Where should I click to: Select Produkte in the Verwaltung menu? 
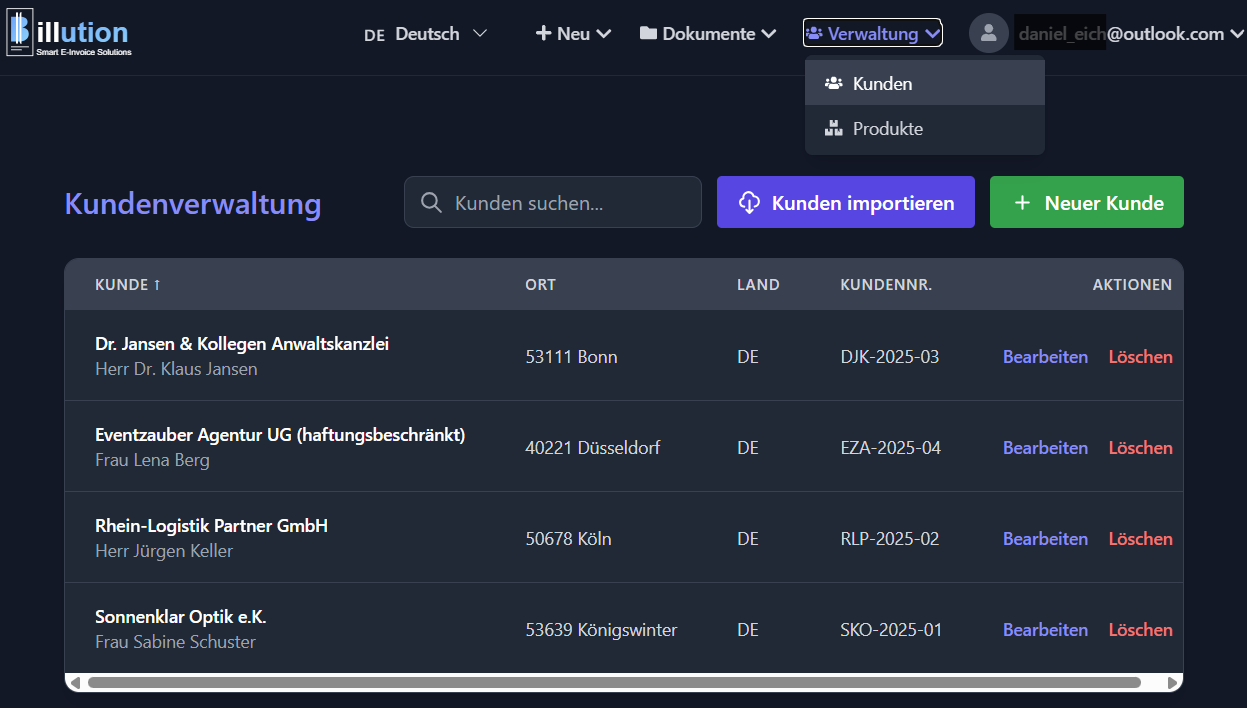coord(925,128)
